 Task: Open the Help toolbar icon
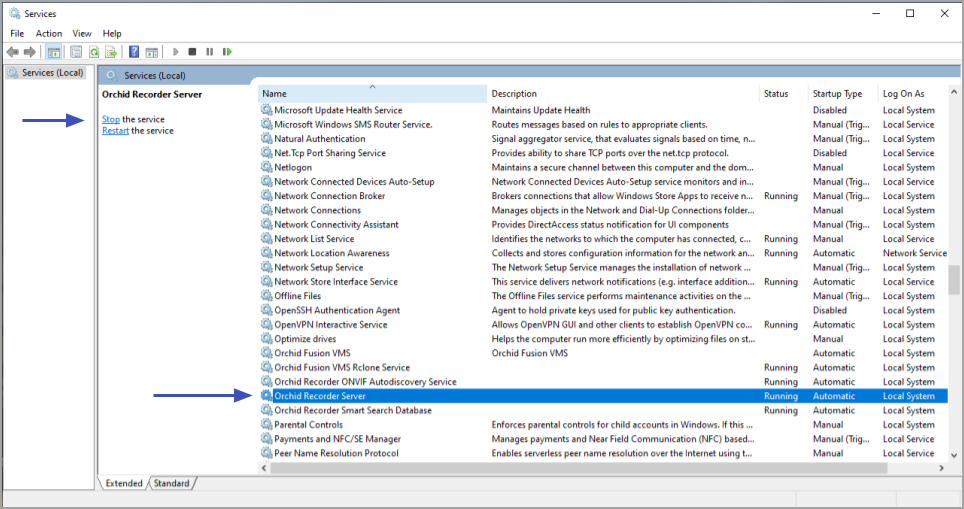pos(134,52)
